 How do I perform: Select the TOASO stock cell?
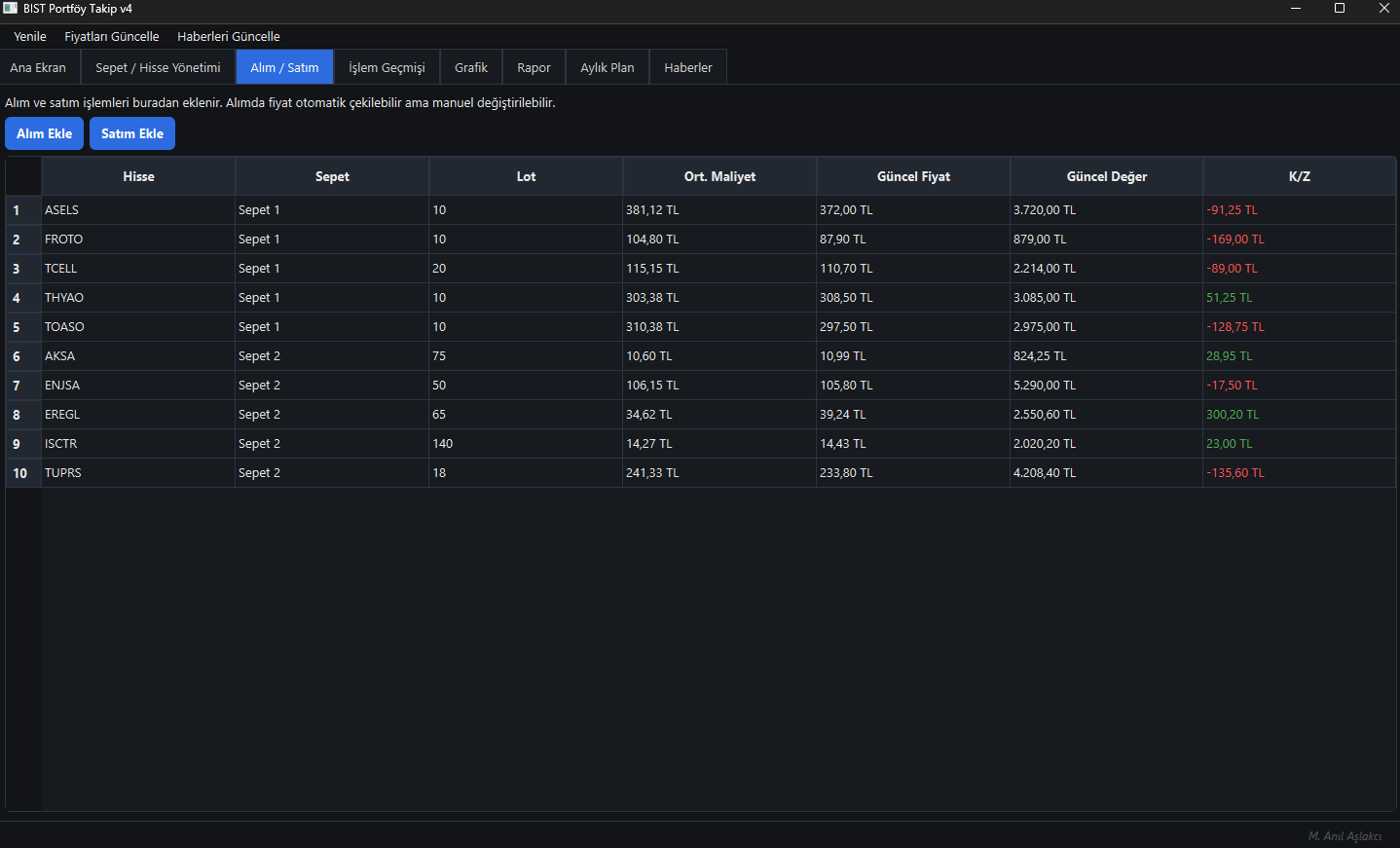pyautogui.click(x=138, y=327)
